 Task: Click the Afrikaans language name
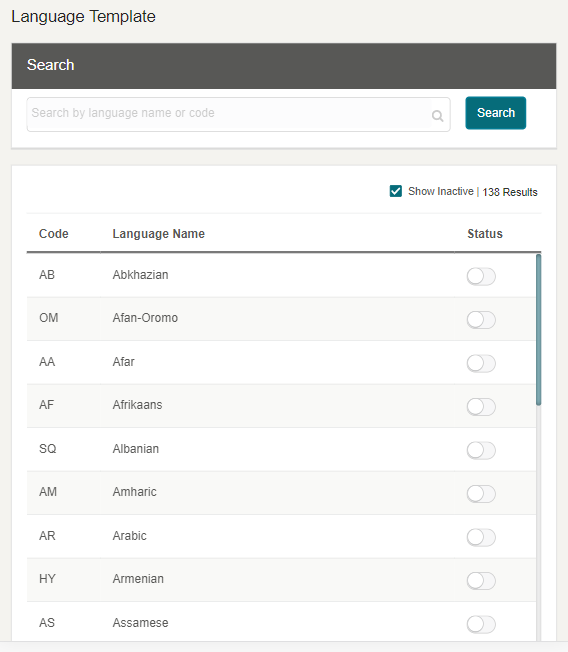(x=137, y=405)
